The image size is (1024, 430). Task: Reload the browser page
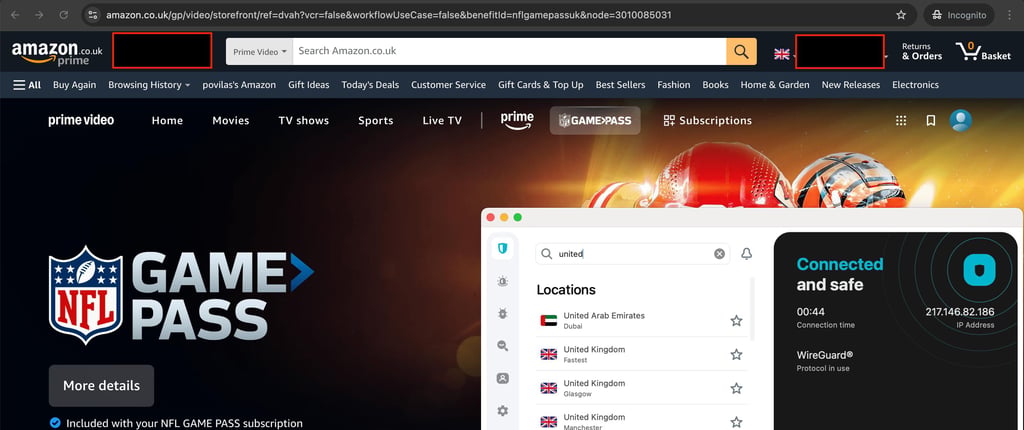(x=63, y=14)
